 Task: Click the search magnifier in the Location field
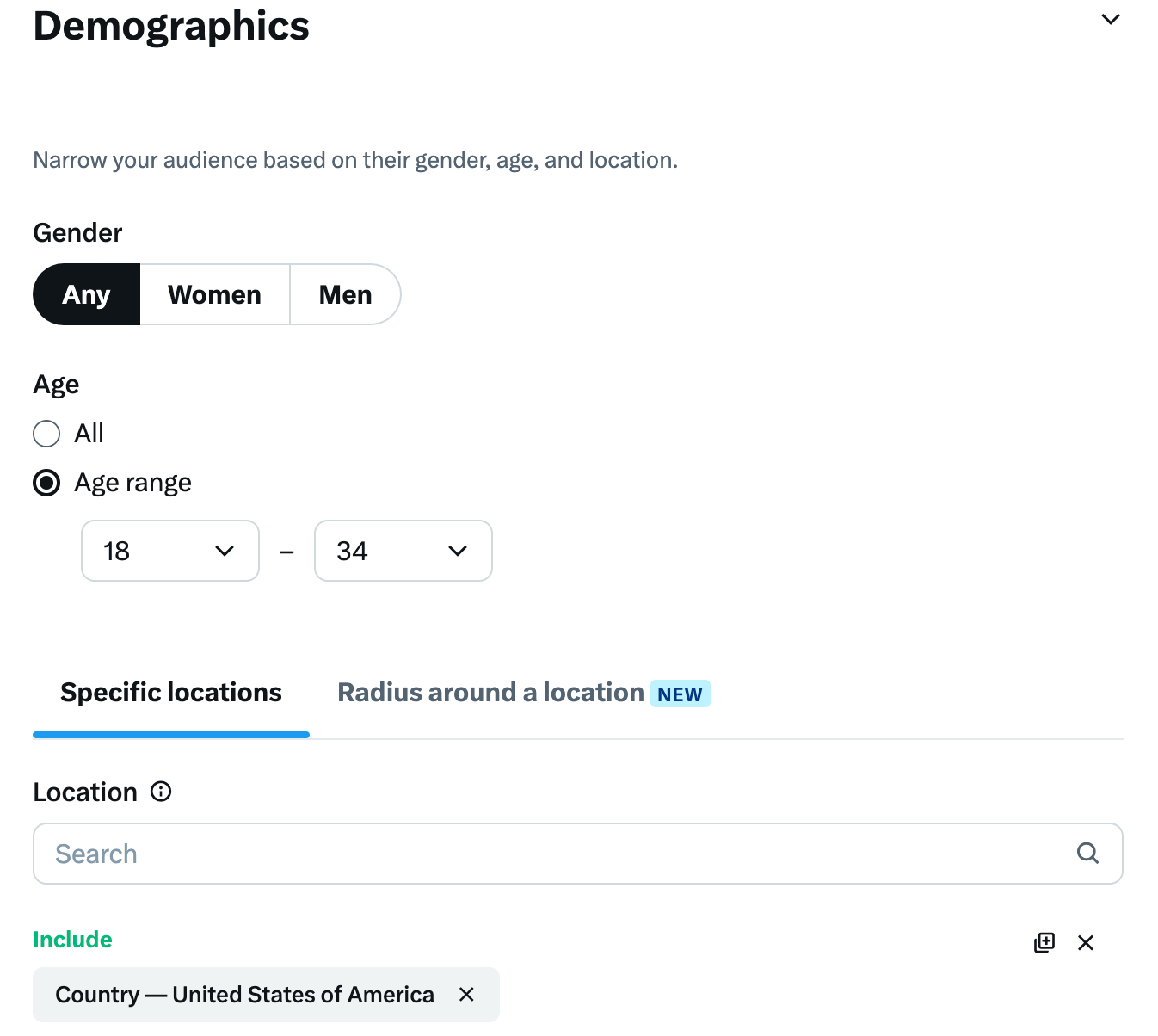click(x=1087, y=854)
